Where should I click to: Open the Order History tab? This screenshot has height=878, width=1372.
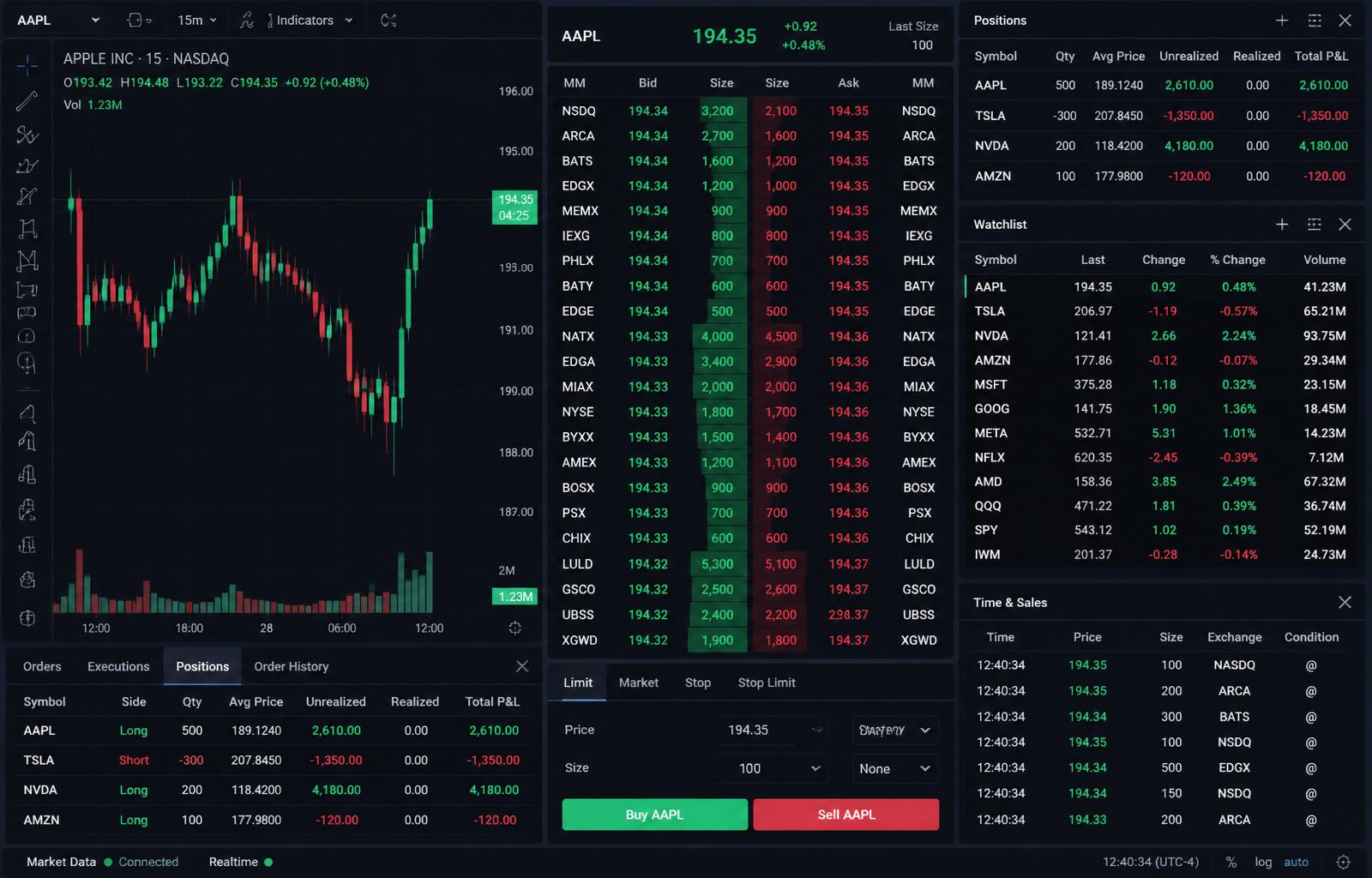coord(292,666)
